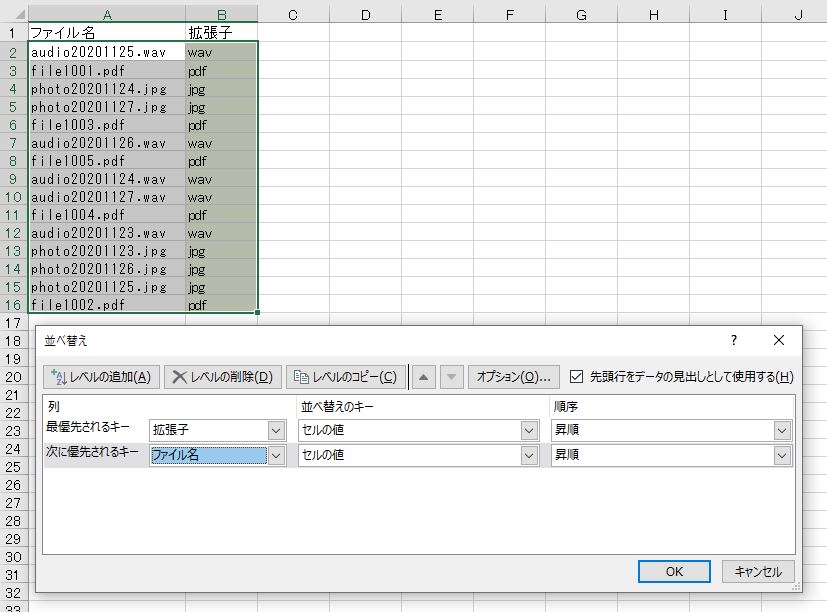Click cell photo20201127.jpg
Image resolution: width=827 pixels, height=612 pixels.
[107, 107]
